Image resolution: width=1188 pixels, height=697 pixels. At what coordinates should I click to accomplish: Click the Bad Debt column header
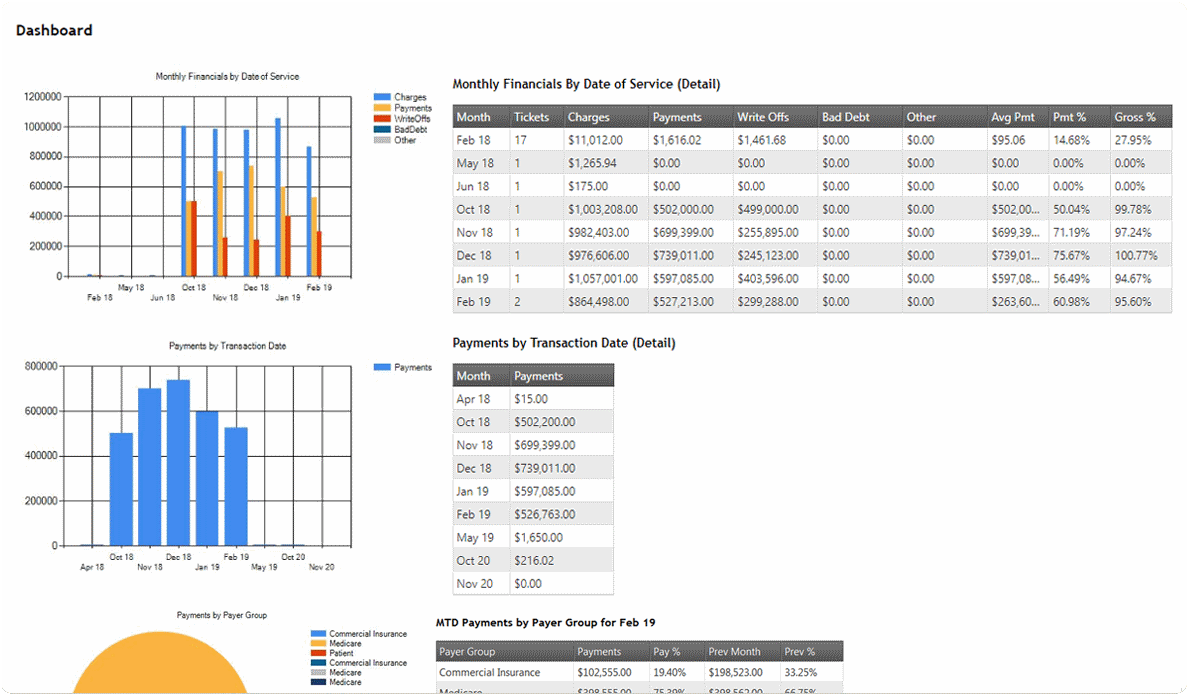[x=846, y=117]
